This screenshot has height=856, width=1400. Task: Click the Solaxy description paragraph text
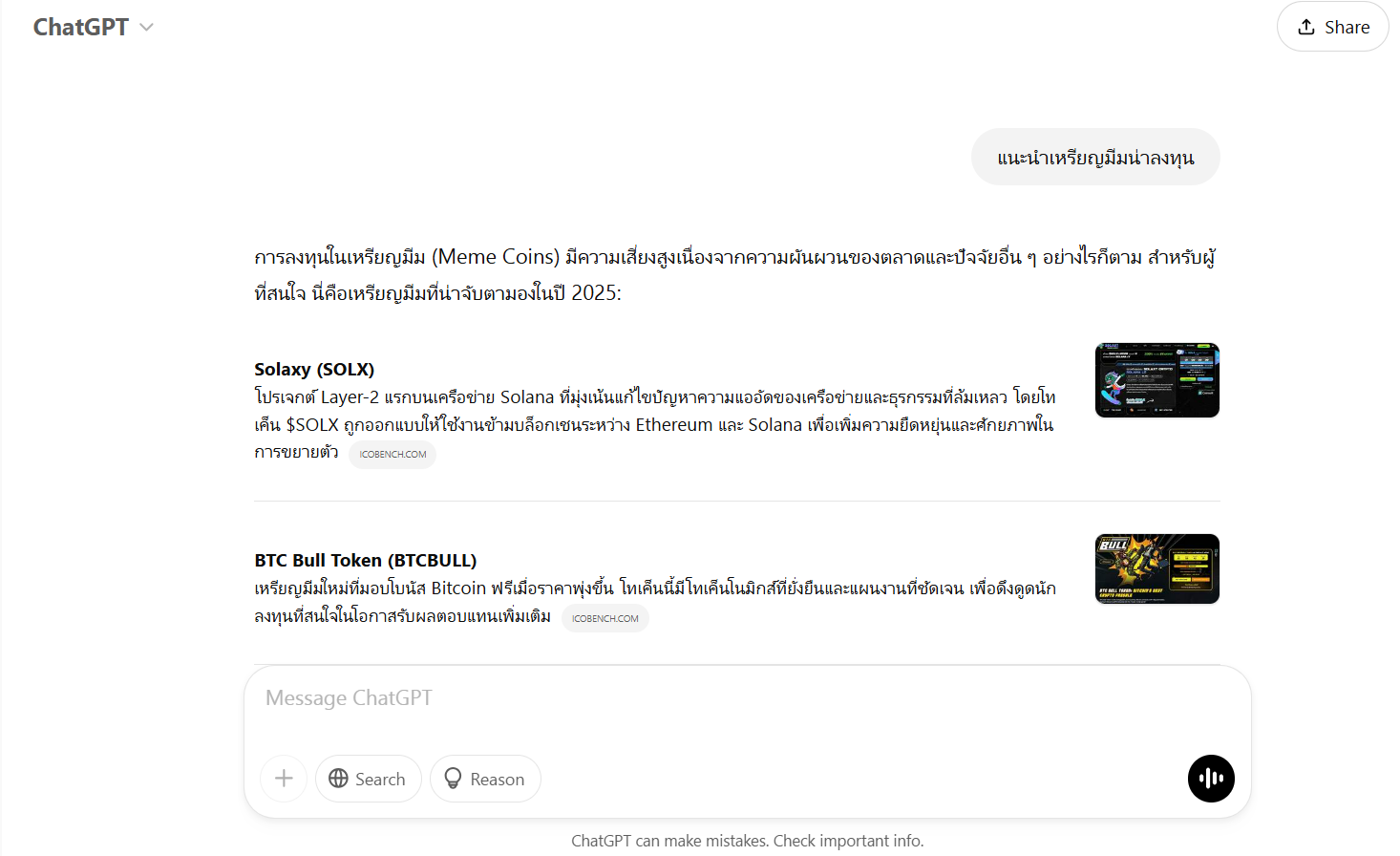(x=655, y=424)
